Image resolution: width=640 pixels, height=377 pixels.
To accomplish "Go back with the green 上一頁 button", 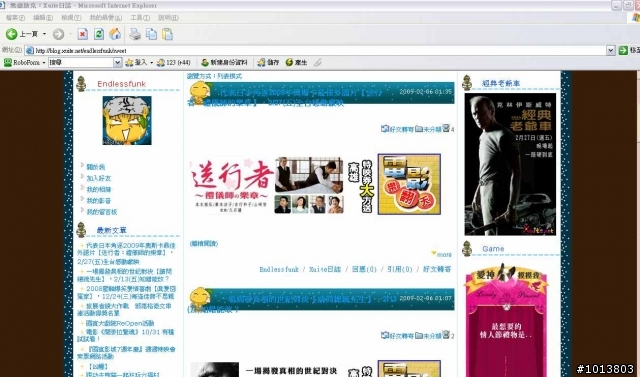I will 22,34.
